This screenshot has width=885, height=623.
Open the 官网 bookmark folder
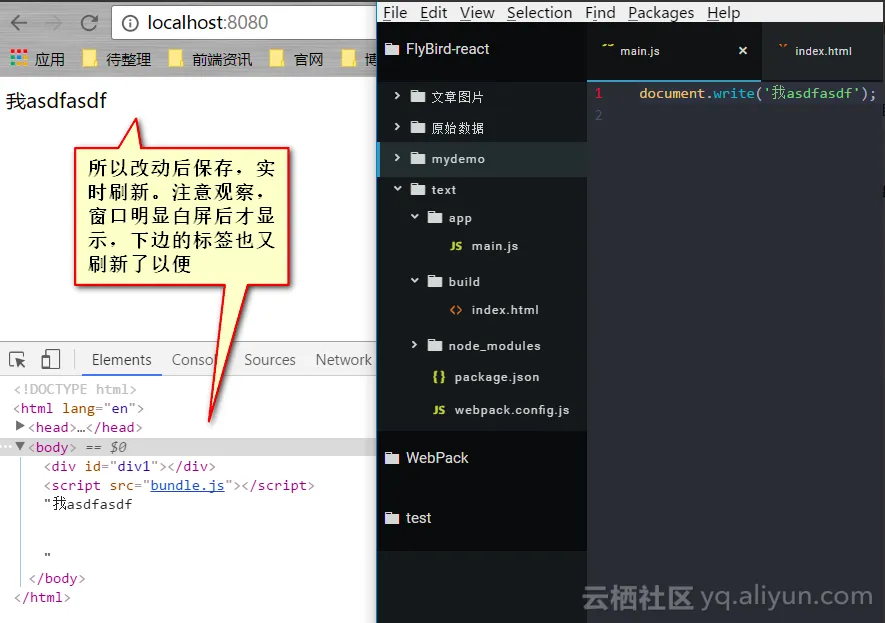[x=296, y=59]
